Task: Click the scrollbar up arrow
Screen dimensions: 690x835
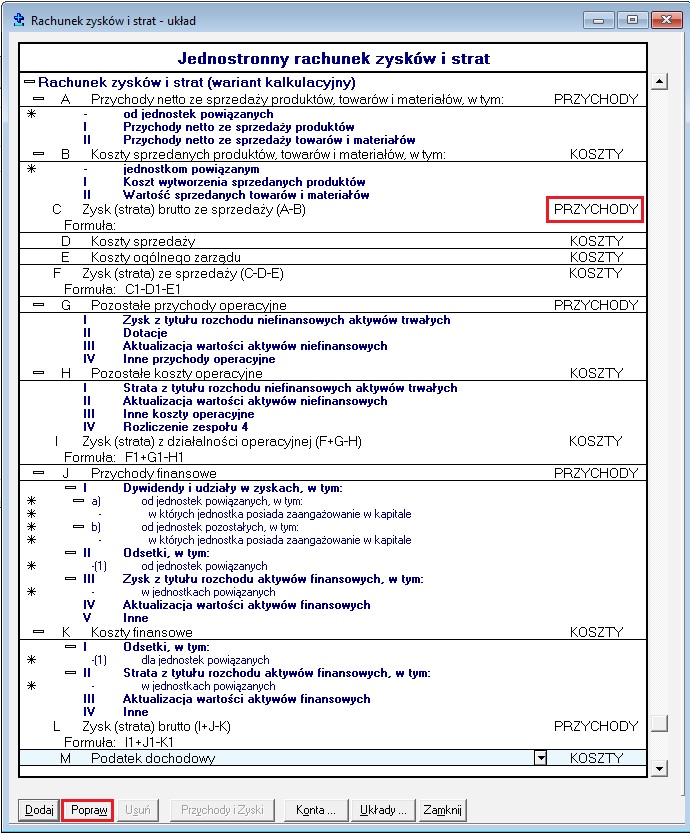Action: 659,81
